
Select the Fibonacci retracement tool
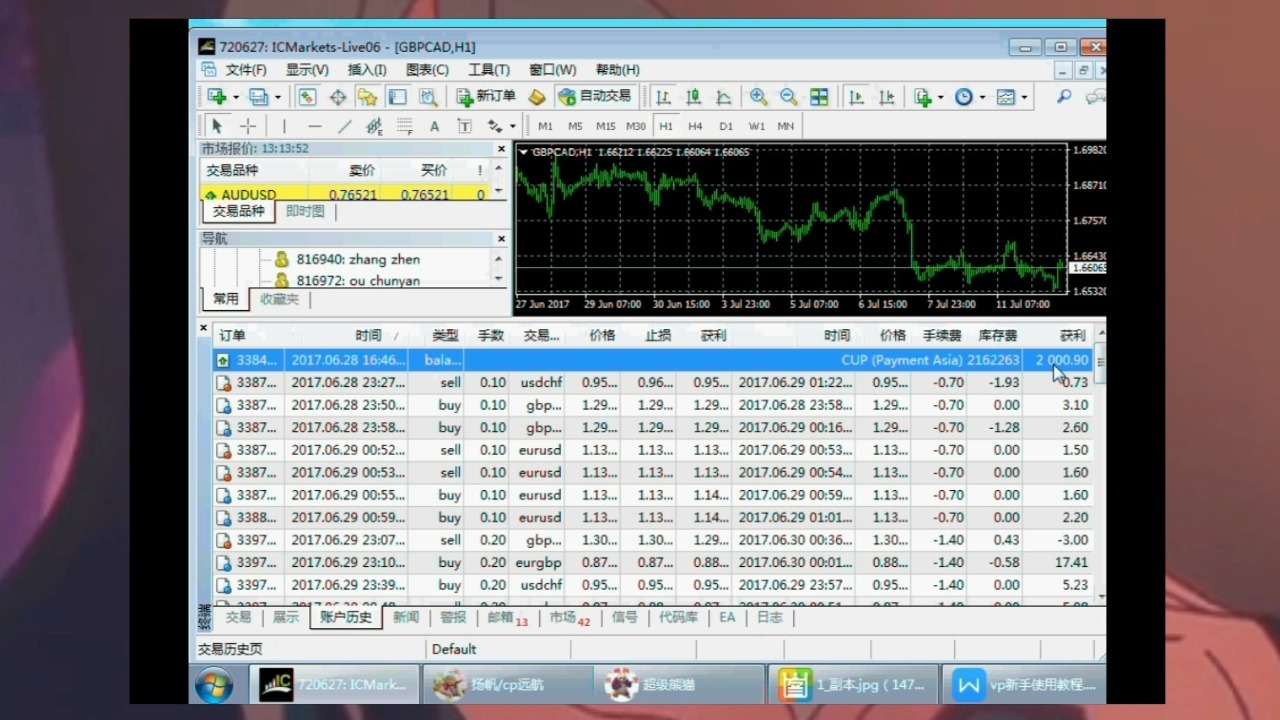tap(404, 126)
